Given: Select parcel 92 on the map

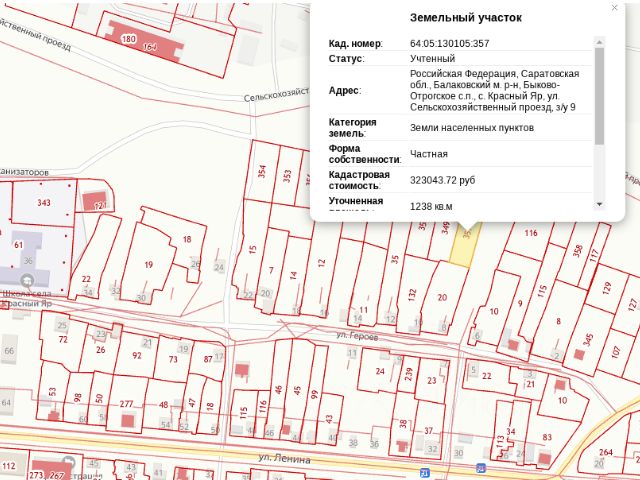Looking at the screenshot, I should click(137, 355).
